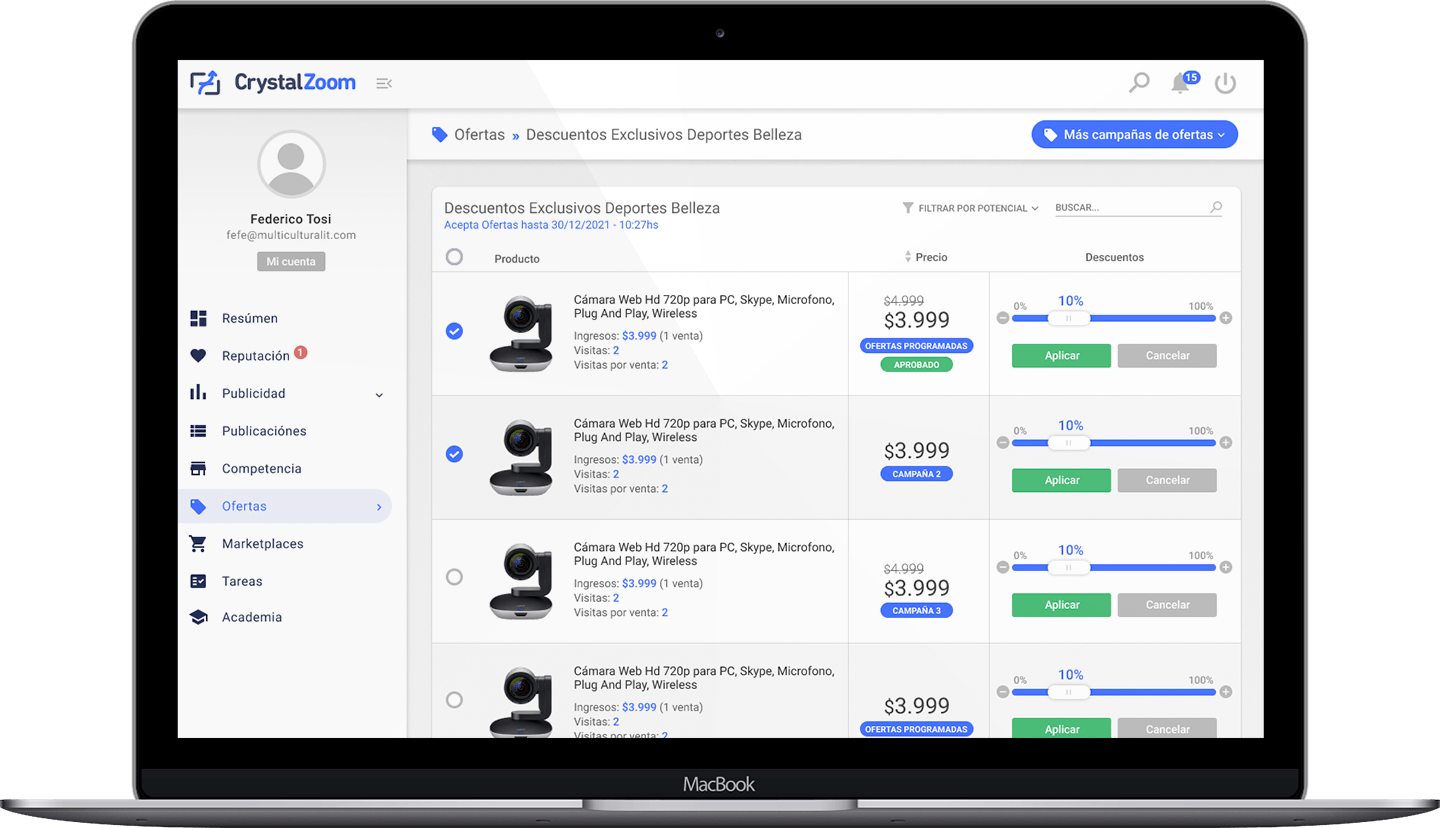The height and width of the screenshot is (828, 1440).
Task: Click the CrystalZoom logo icon
Action: point(205,83)
